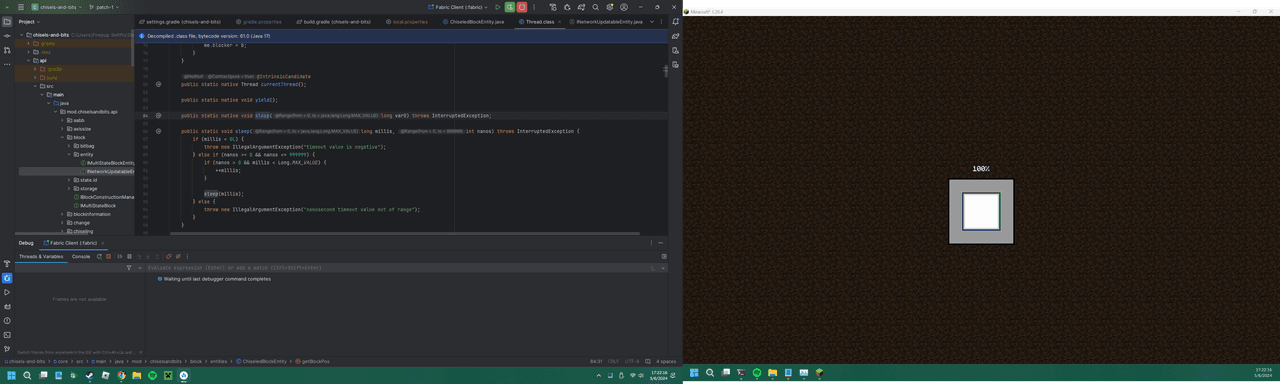Open the Project view selector dropdown

[x=29, y=21]
